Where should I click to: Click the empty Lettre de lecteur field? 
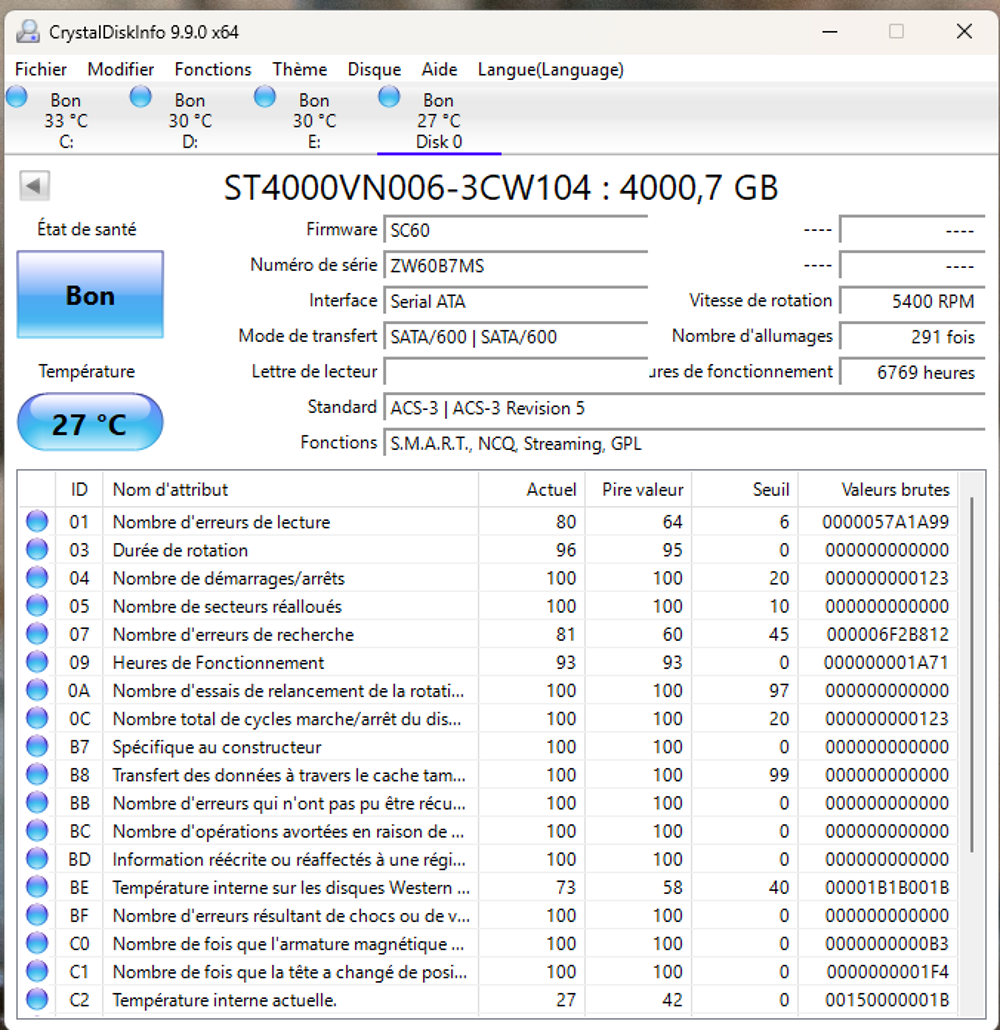point(516,372)
